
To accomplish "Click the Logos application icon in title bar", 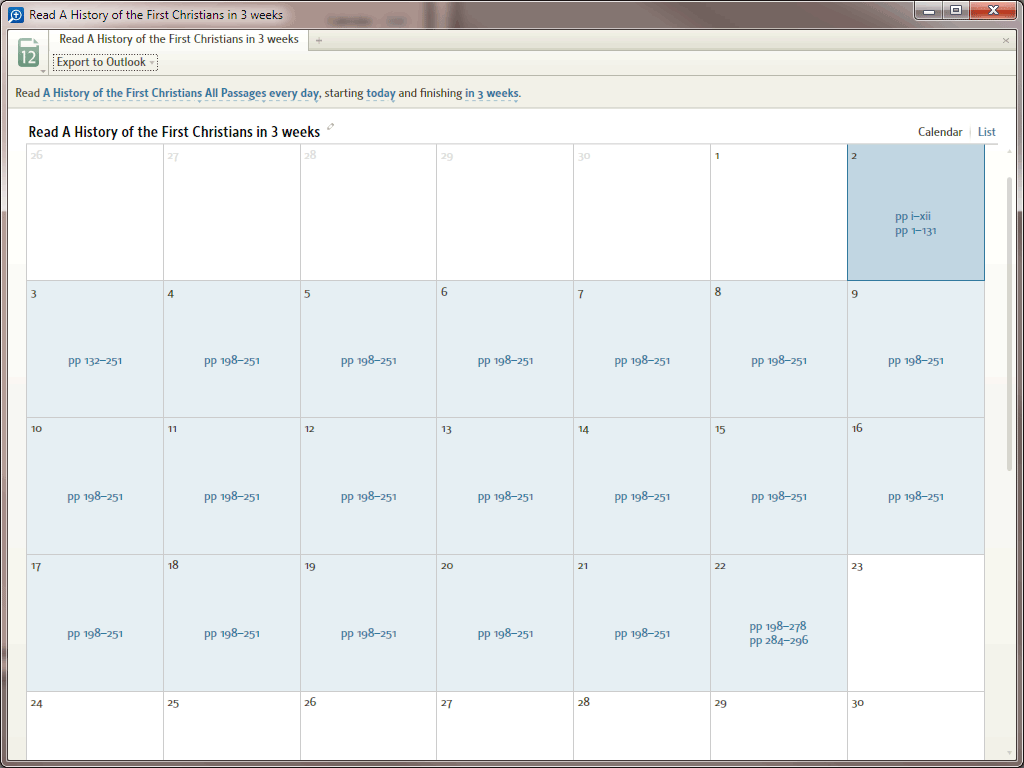I will 16,14.
